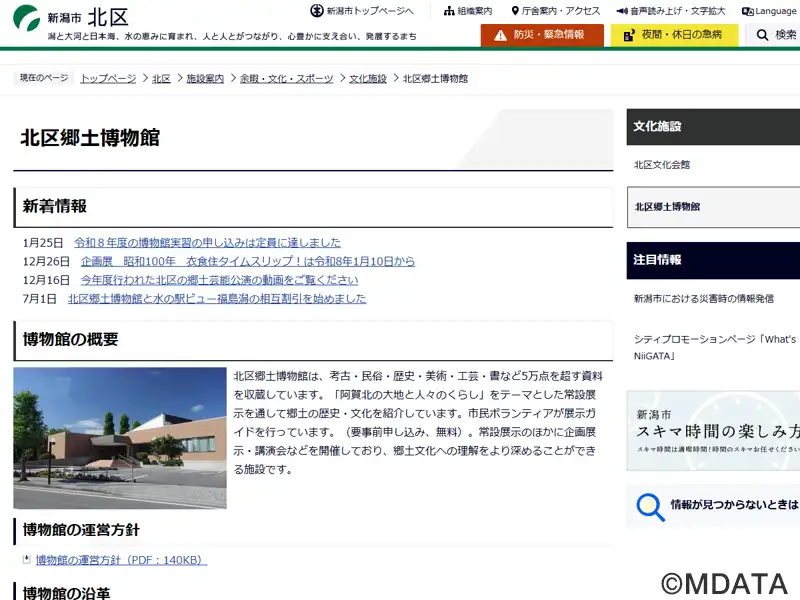Screen dimensions: 800x600
Task: Click the Niigata City Kita-ku logo
Action: pos(72,17)
